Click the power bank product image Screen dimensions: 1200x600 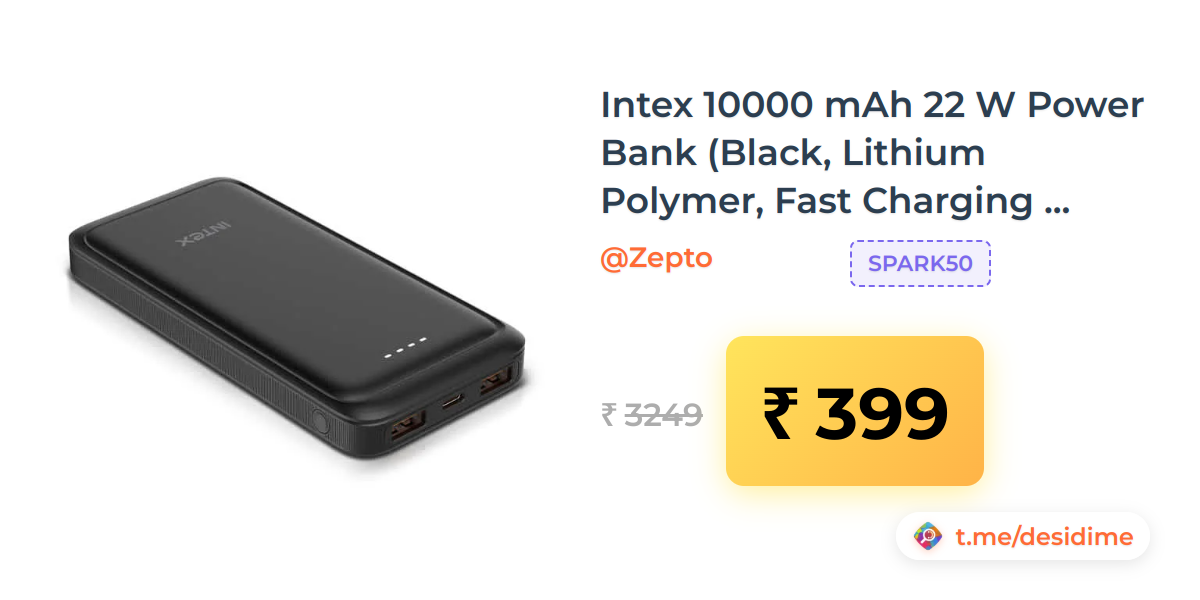click(297, 331)
